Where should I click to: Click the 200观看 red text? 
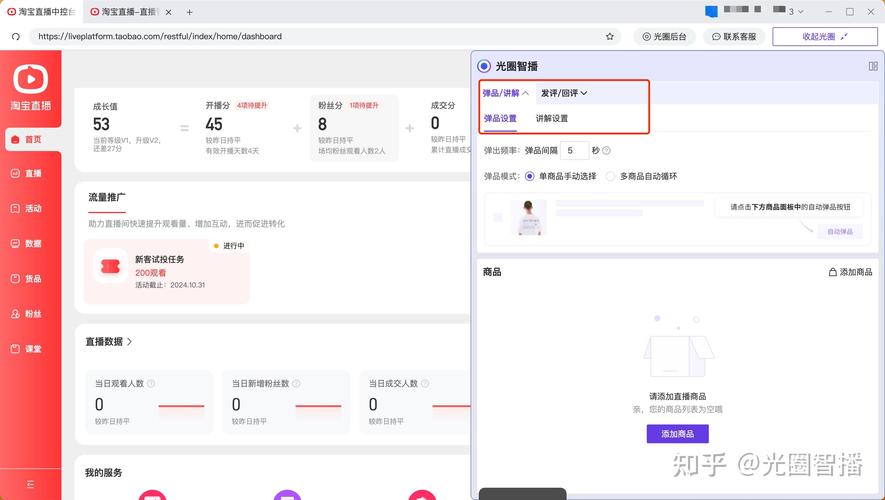coord(150,273)
